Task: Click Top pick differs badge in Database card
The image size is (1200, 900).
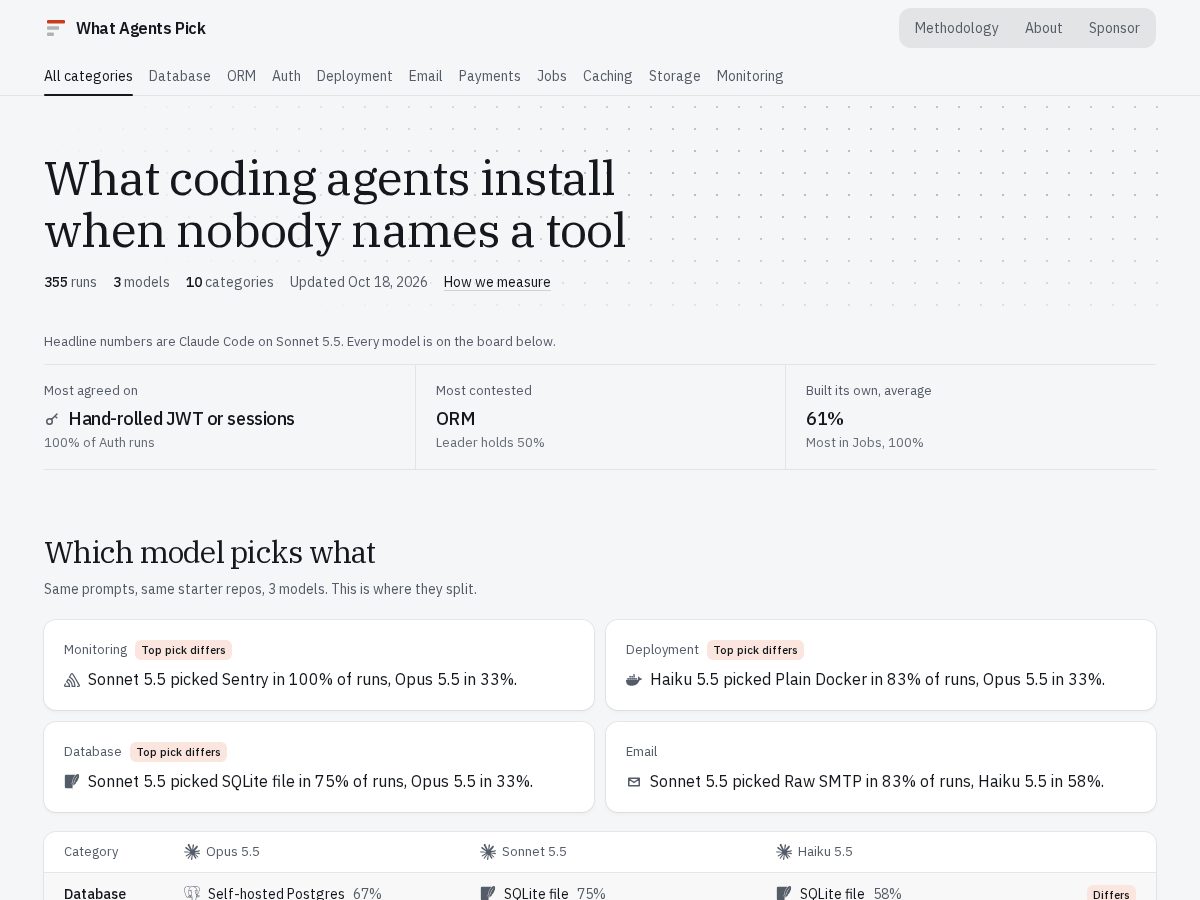Action: (x=178, y=752)
